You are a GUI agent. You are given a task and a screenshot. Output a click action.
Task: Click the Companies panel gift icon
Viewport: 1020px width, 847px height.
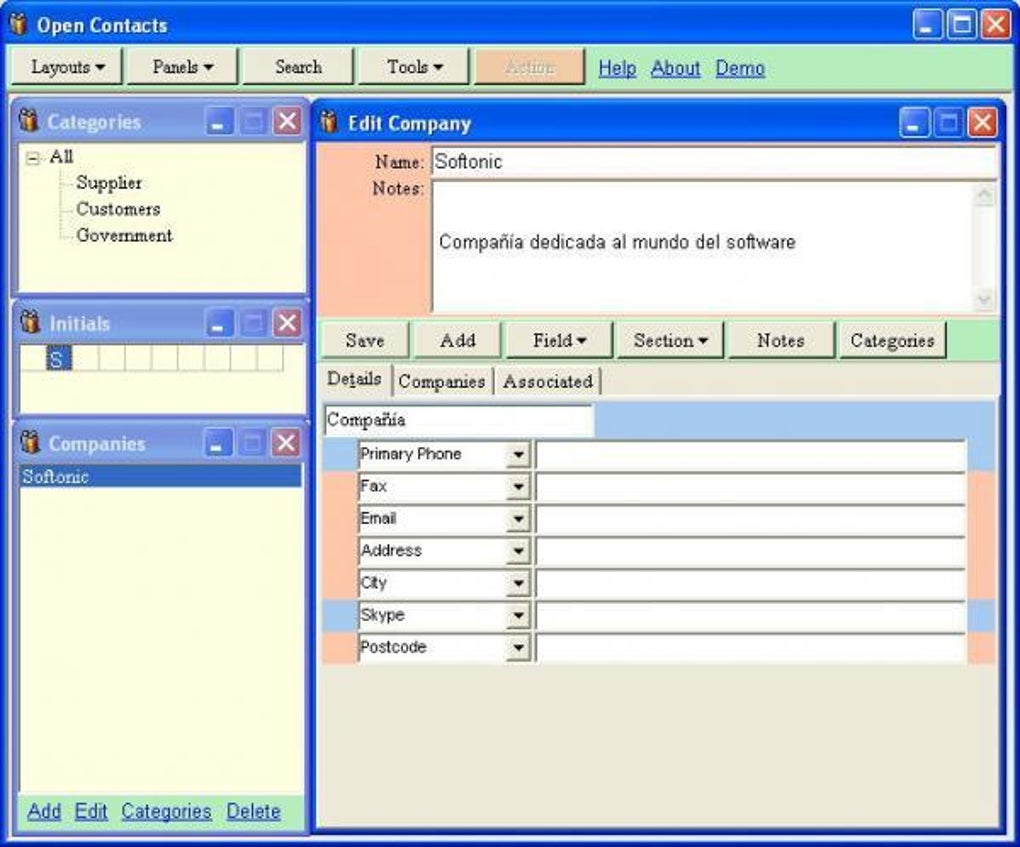30,442
